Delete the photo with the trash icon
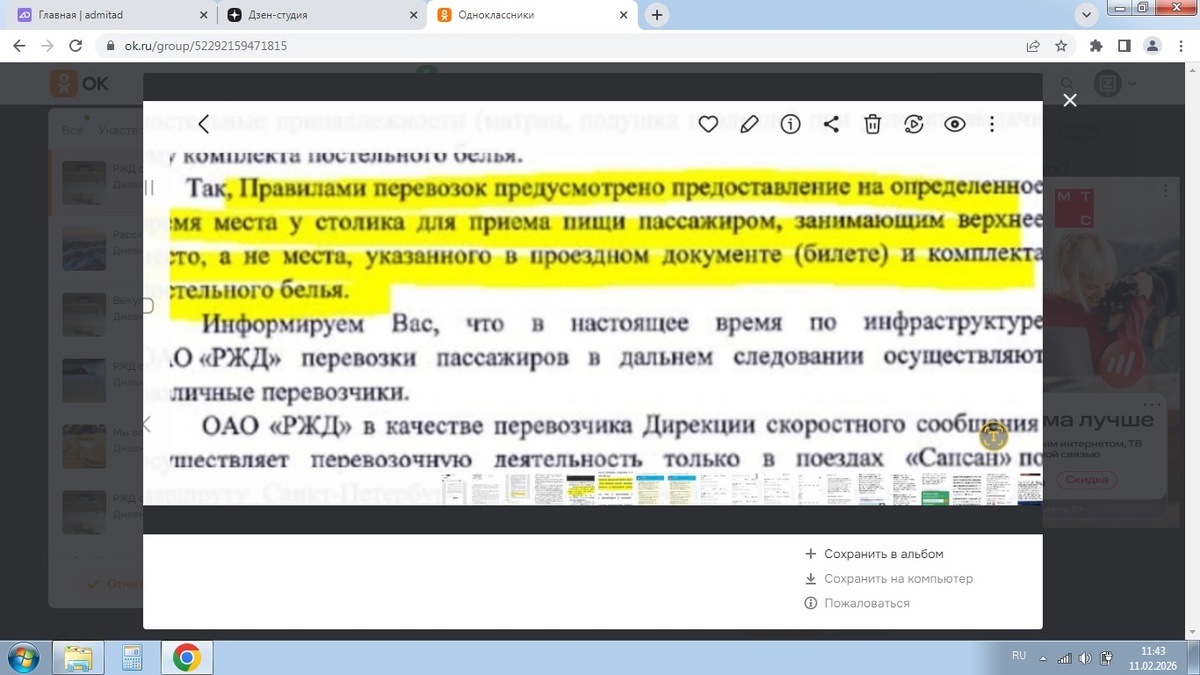Screen dimensions: 1200x675 coord(872,124)
